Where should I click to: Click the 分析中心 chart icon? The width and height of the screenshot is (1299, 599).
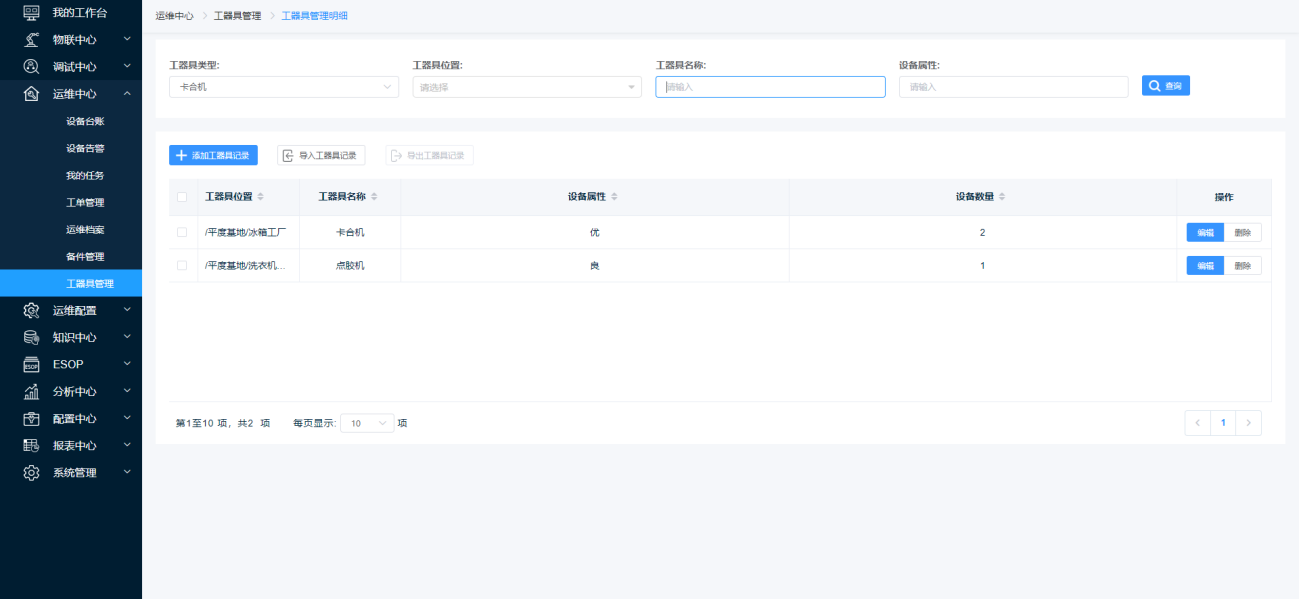(31, 391)
